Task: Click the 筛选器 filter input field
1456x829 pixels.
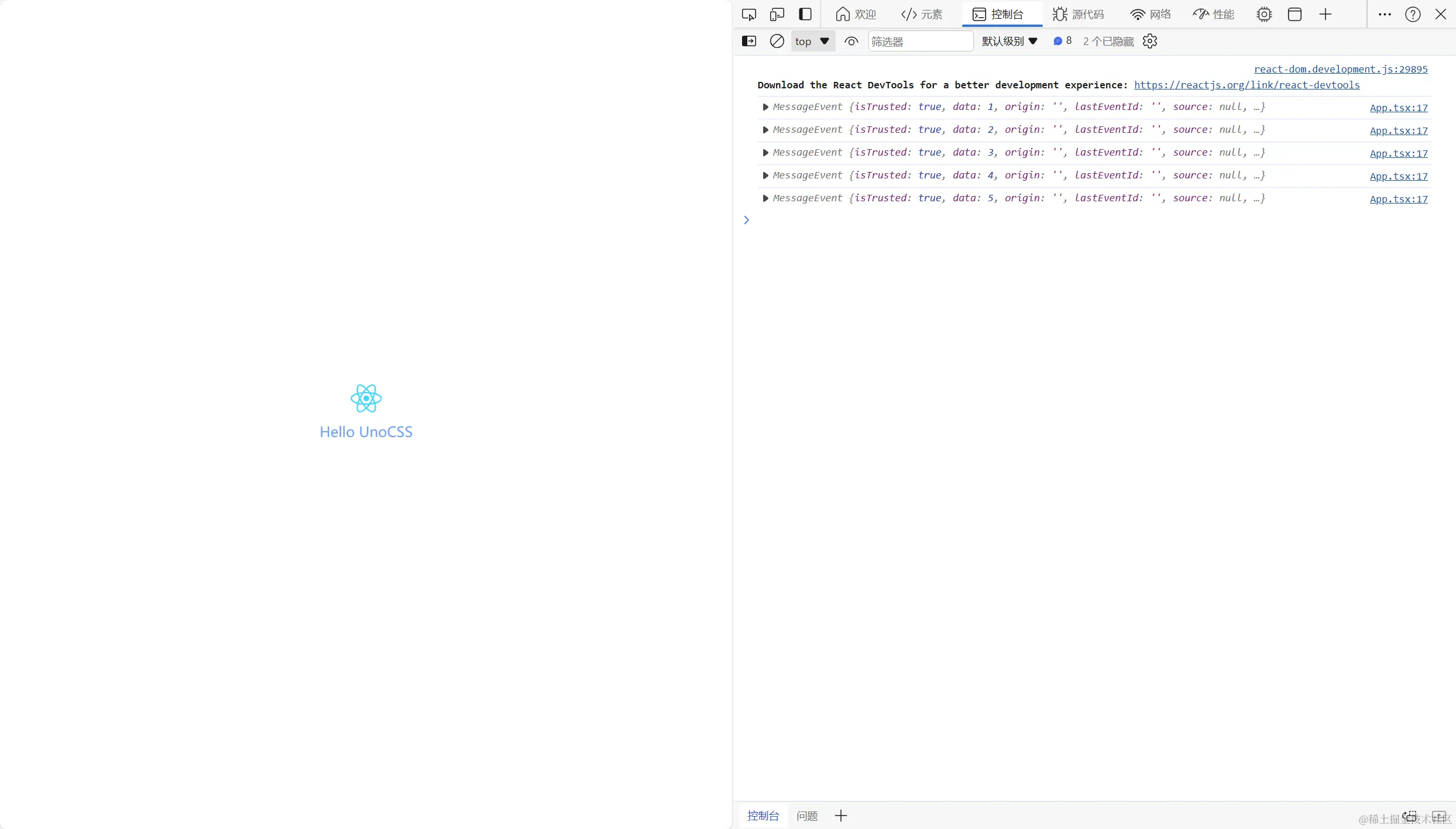Action: tap(920, 41)
